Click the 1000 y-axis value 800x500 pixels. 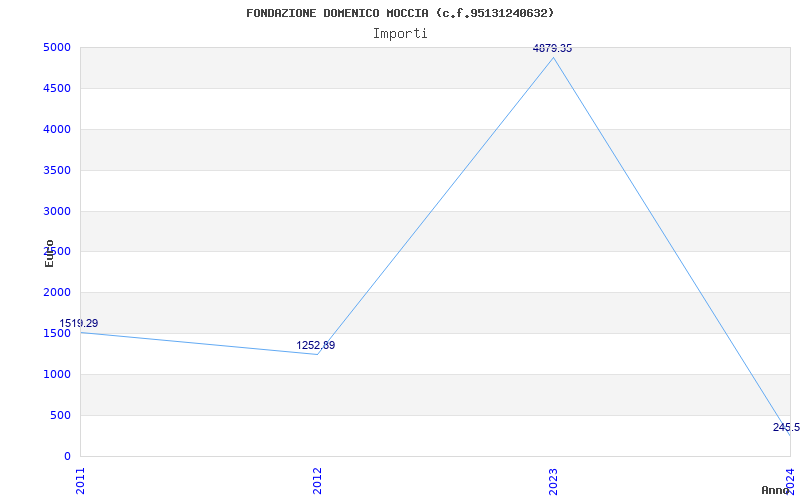[57, 374]
